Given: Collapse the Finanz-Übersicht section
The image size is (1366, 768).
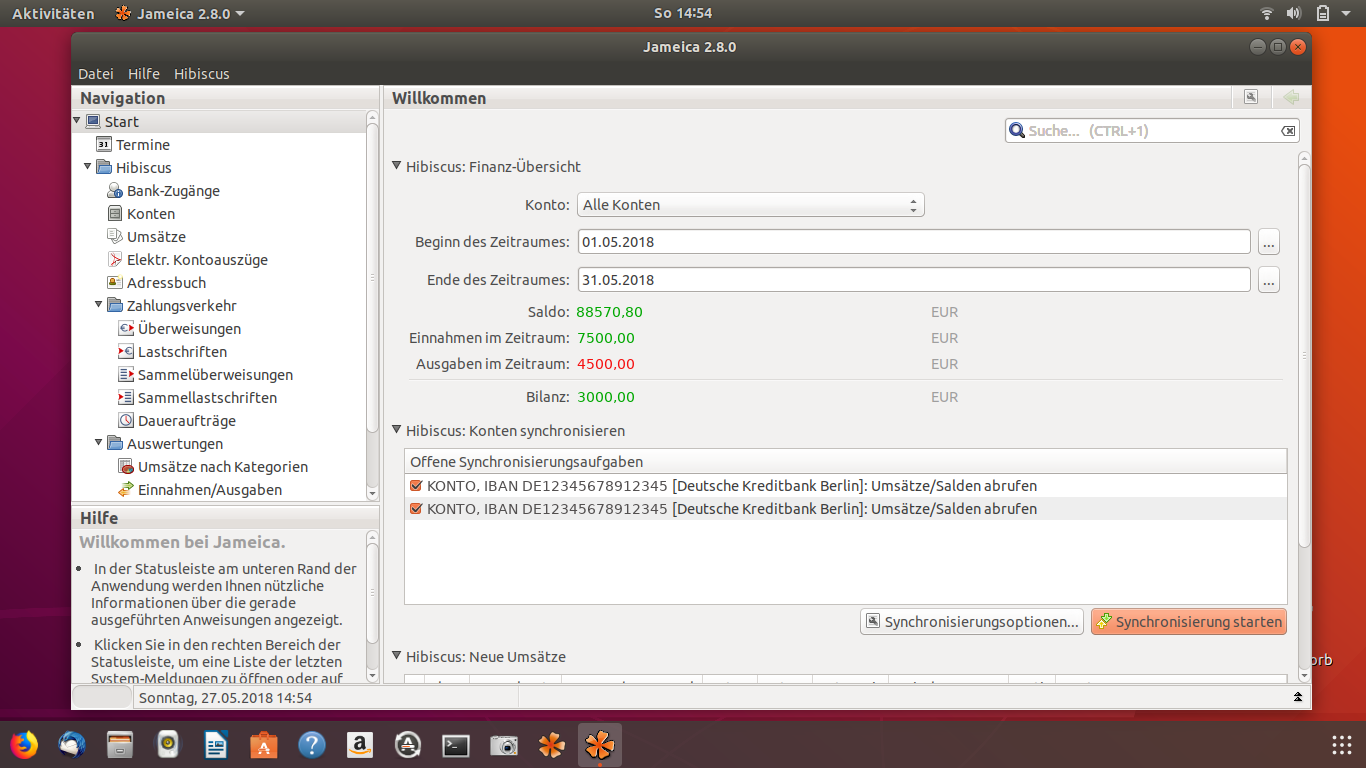Looking at the screenshot, I should (397, 167).
